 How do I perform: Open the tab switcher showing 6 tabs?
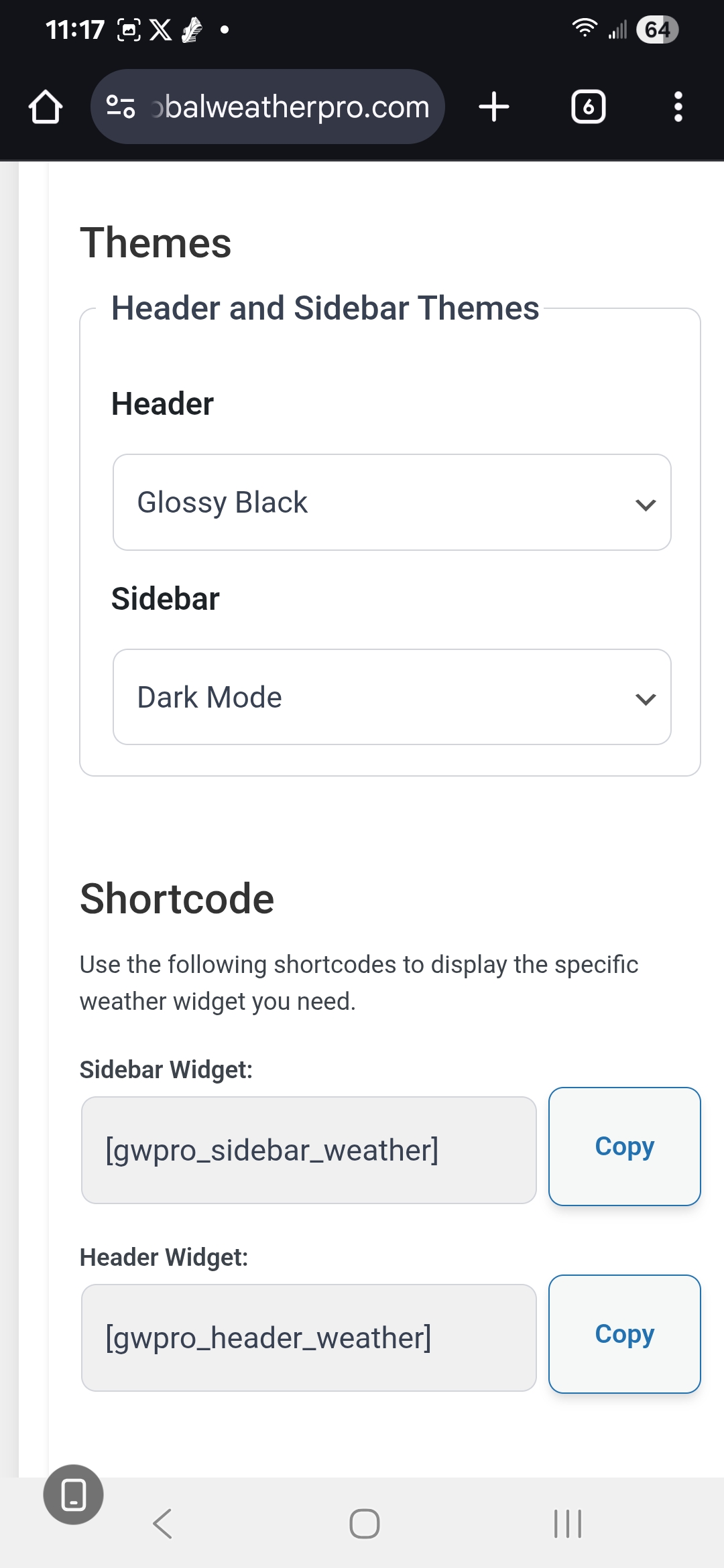(x=588, y=107)
